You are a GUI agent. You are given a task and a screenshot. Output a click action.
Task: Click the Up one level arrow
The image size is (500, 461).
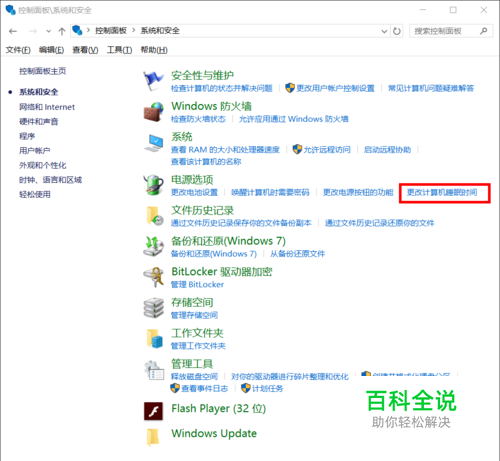(62, 31)
